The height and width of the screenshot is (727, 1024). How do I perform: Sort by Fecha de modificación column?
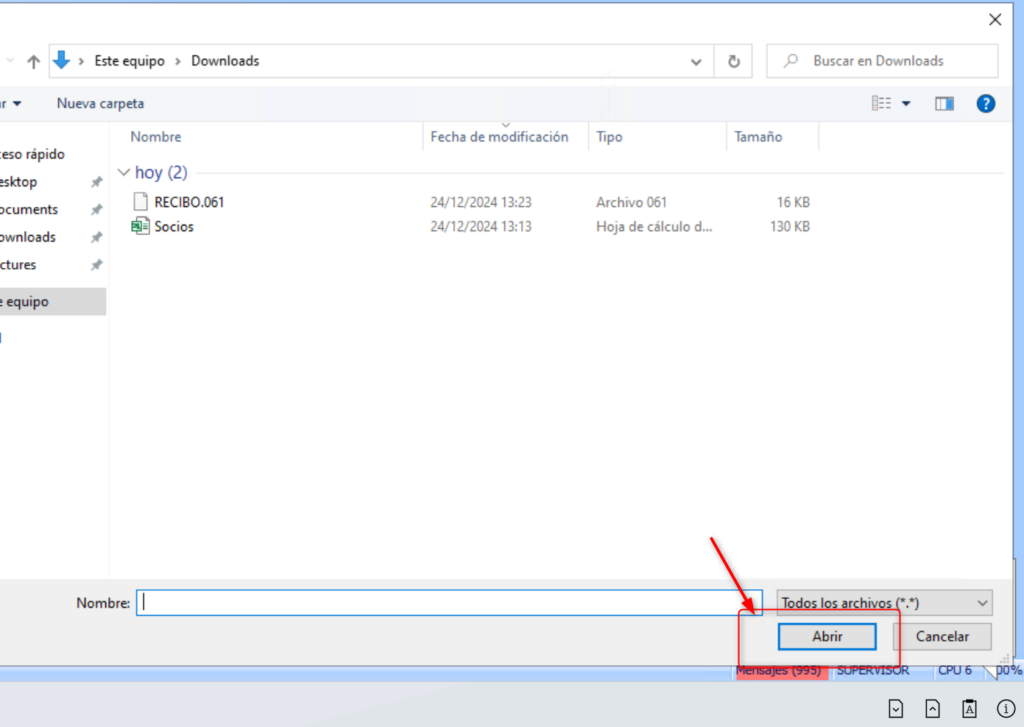[x=499, y=137]
